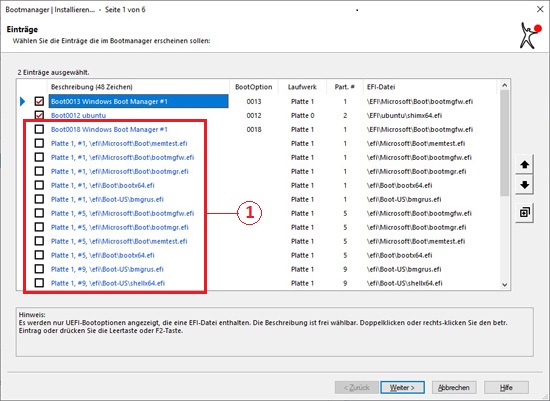Select description Platte 1, #5, bootx64.efi
Screen dimensions: 550x401
point(103,255)
